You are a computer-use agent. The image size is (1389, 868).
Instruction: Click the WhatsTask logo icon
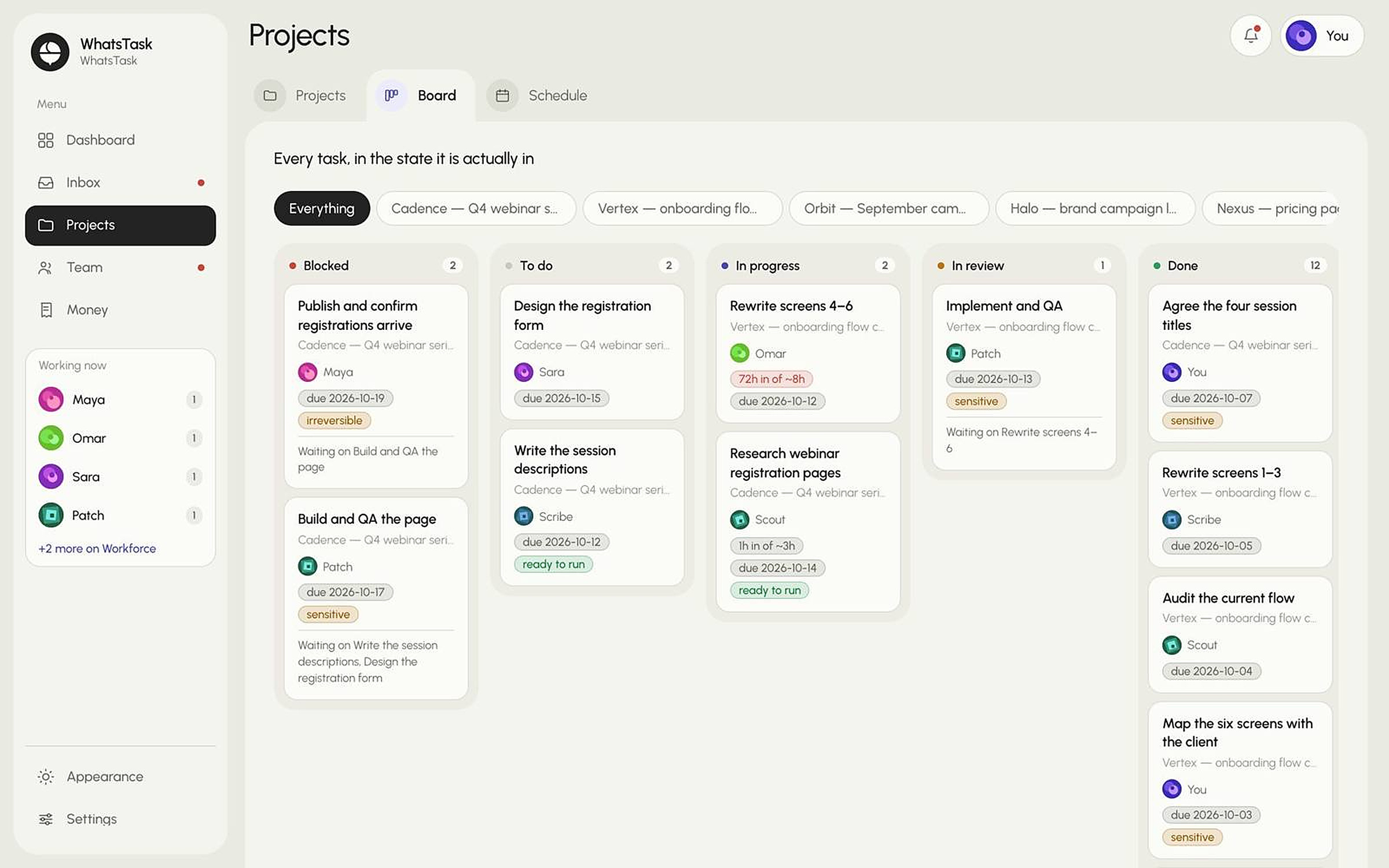(50, 52)
